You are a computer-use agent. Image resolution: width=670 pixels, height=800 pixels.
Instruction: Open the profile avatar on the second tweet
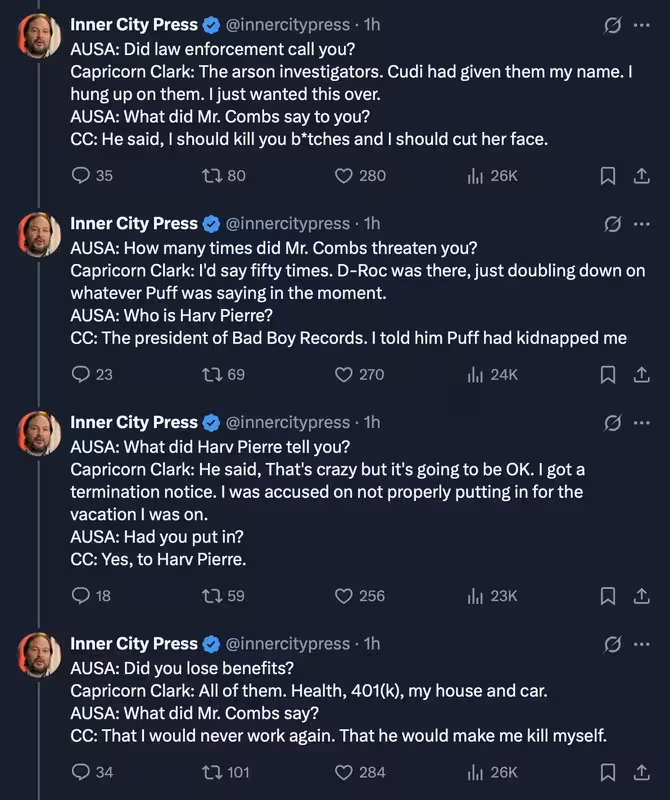(39, 235)
